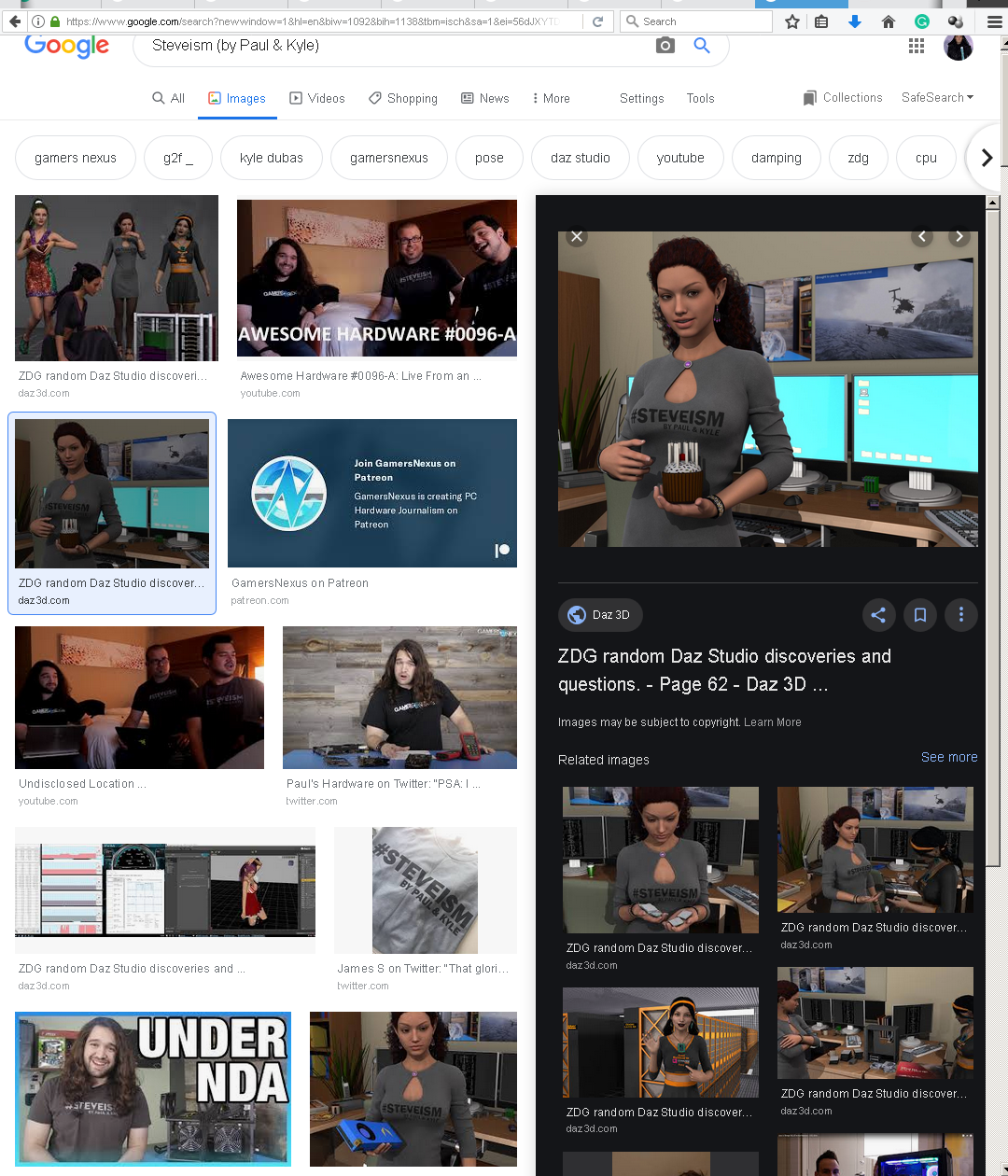Screen dimensions: 1008x1176
Task: Click 'Learn More' copyright link
Action: [x=772, y=722]
